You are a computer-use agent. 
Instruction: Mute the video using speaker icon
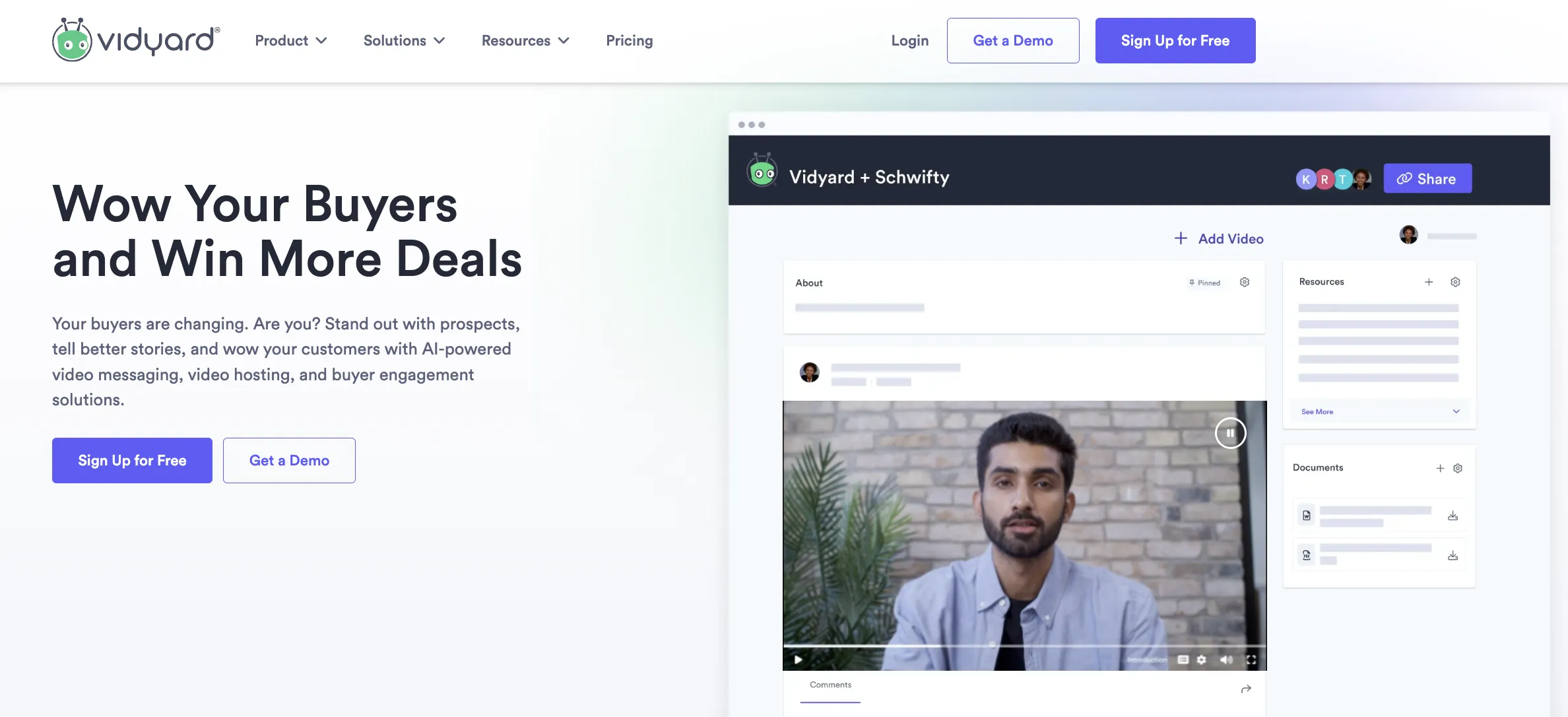click(1226, 660)
